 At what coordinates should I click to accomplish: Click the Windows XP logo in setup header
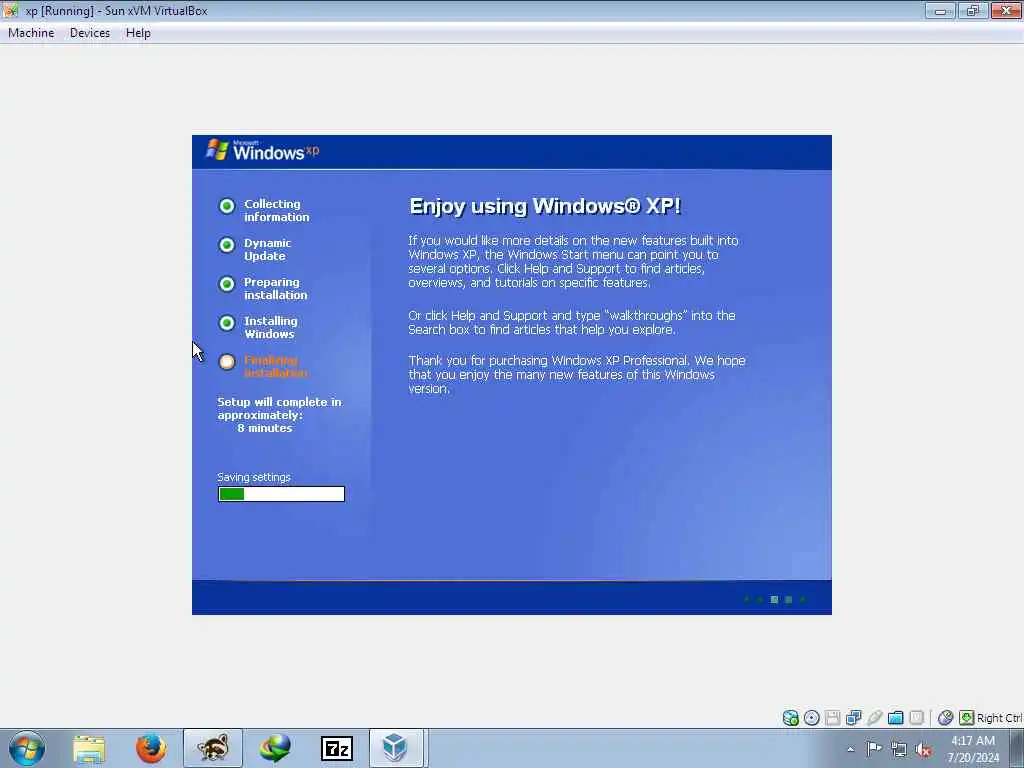263,151
